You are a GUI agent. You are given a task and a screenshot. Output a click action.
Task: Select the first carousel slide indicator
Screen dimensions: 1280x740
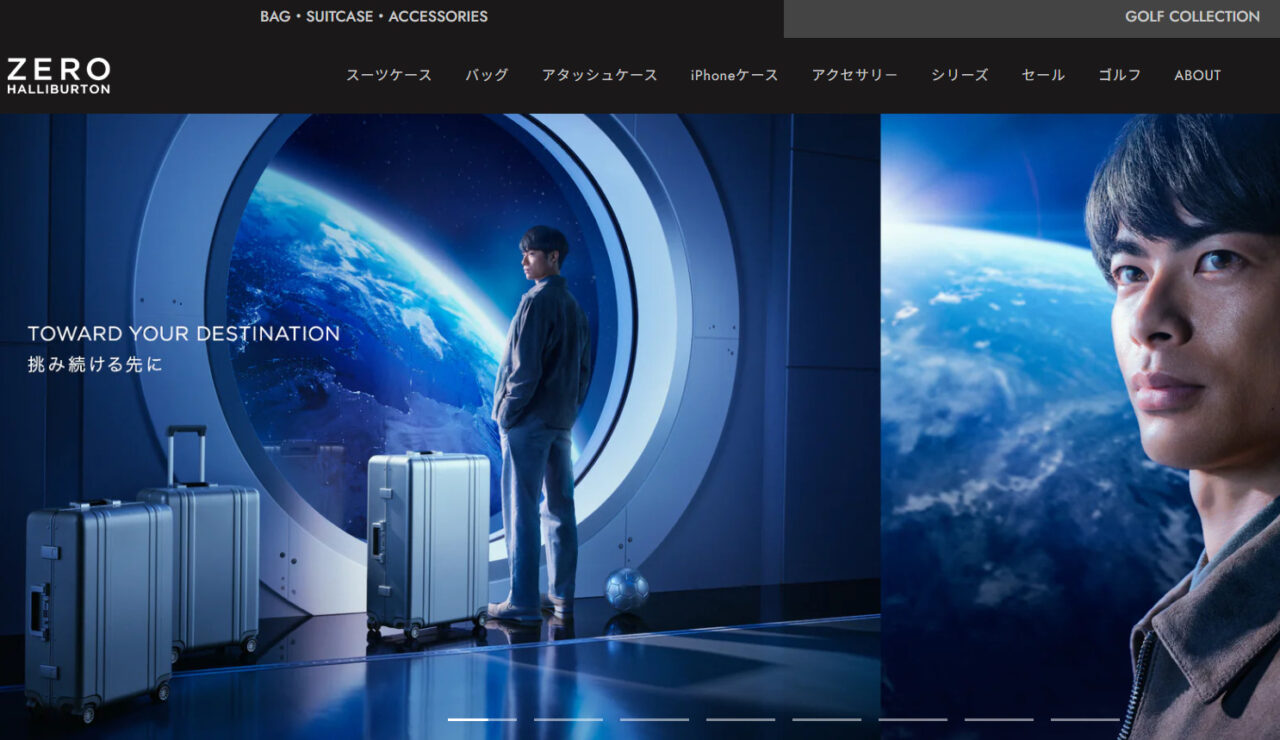click(482, 719)
